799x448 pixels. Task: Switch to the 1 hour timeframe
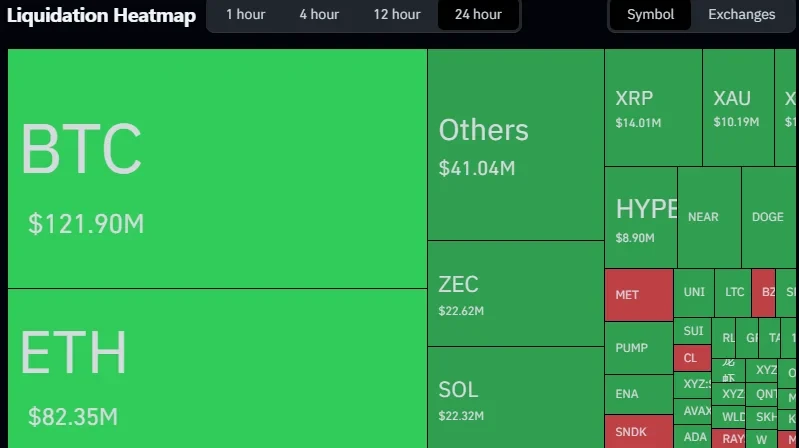246,14
